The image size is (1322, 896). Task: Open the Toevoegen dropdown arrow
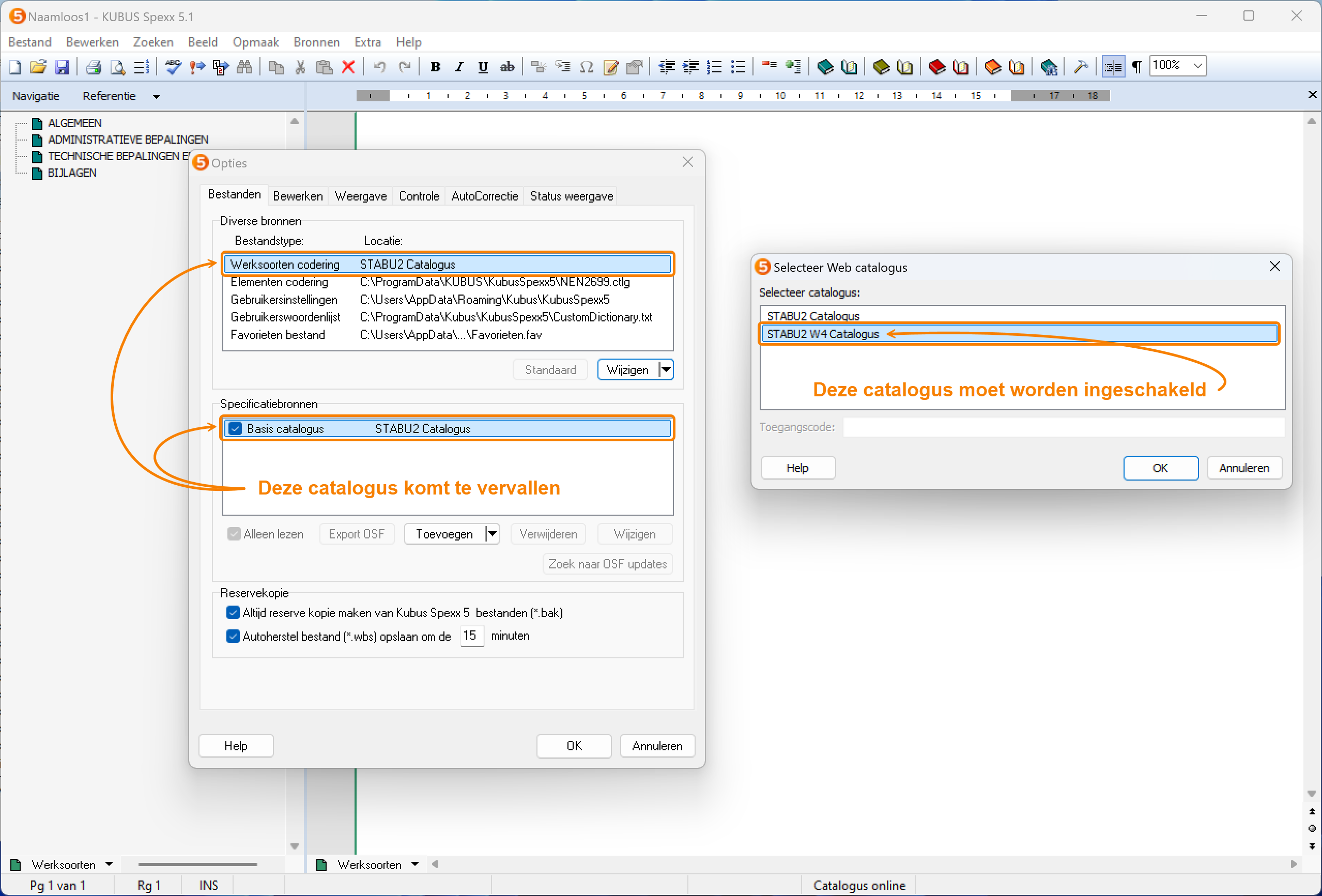[492, 534]
